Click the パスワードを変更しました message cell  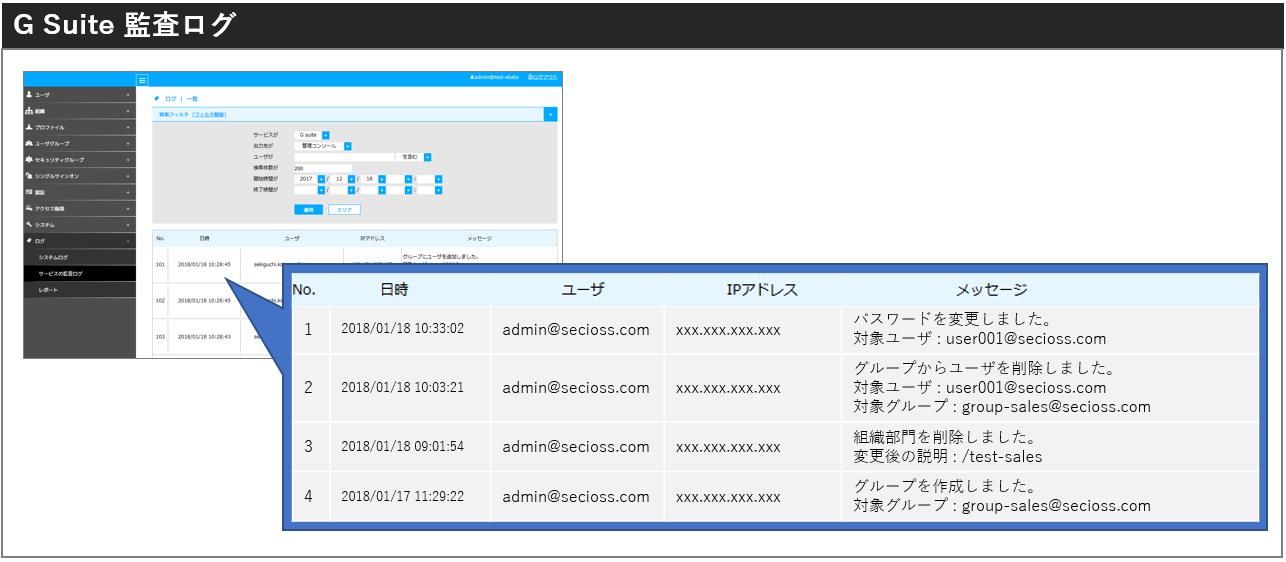coord(1050,329)
